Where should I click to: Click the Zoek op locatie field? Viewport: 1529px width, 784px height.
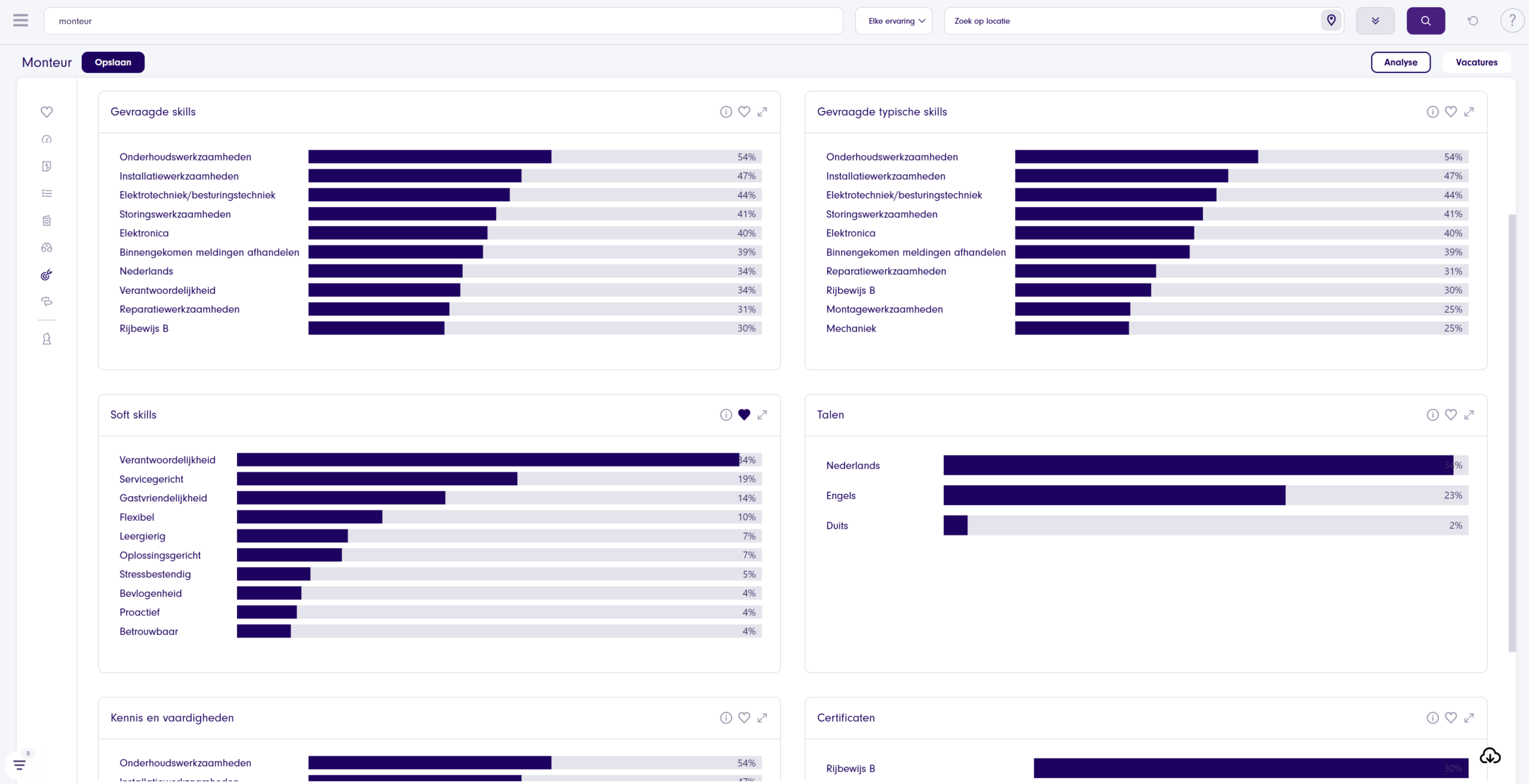[1132, 21]
